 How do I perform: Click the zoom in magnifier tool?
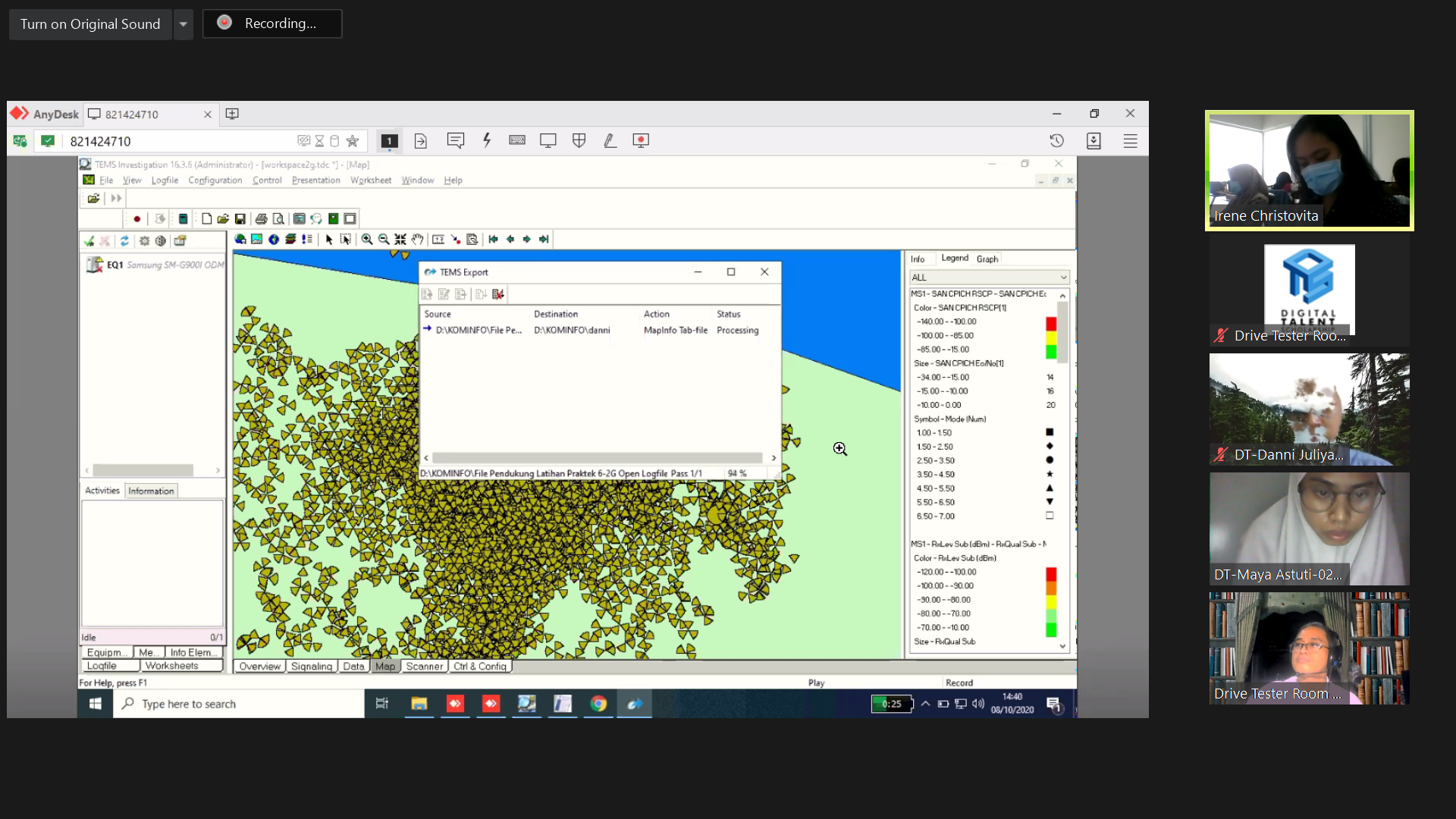[367, 240]
